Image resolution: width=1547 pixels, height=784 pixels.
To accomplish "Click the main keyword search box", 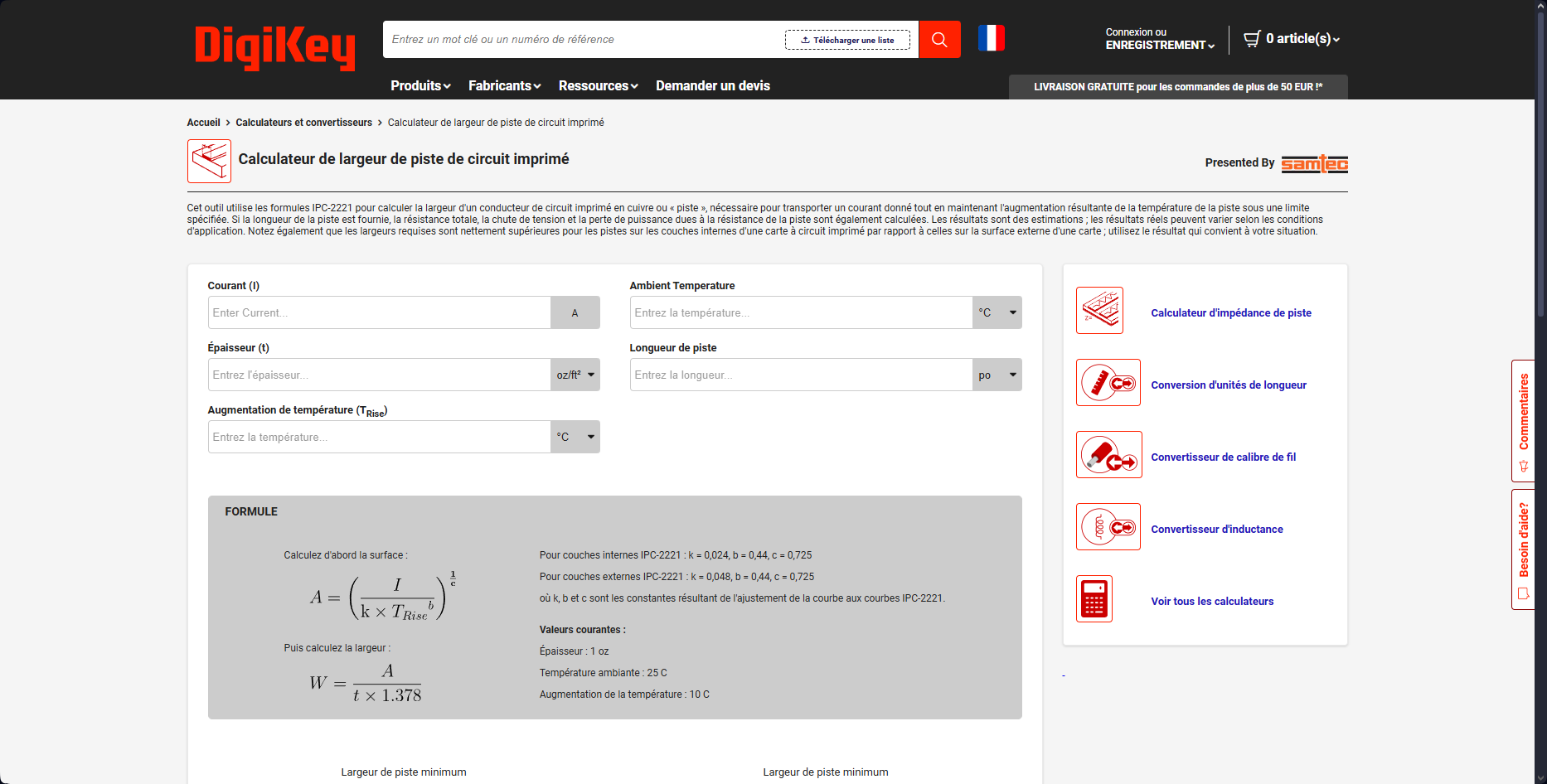I will pos(584,39).
